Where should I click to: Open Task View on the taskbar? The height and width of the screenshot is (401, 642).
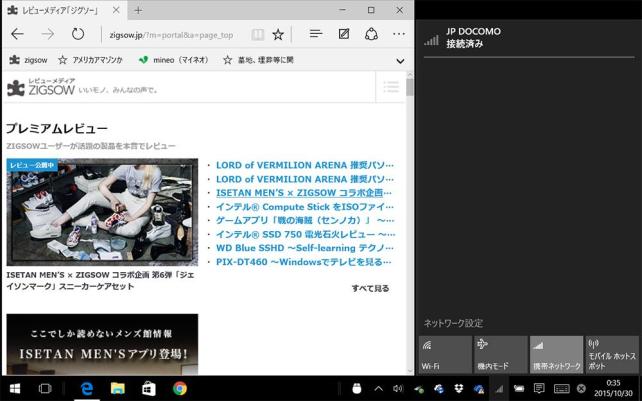tap(45, 388)
